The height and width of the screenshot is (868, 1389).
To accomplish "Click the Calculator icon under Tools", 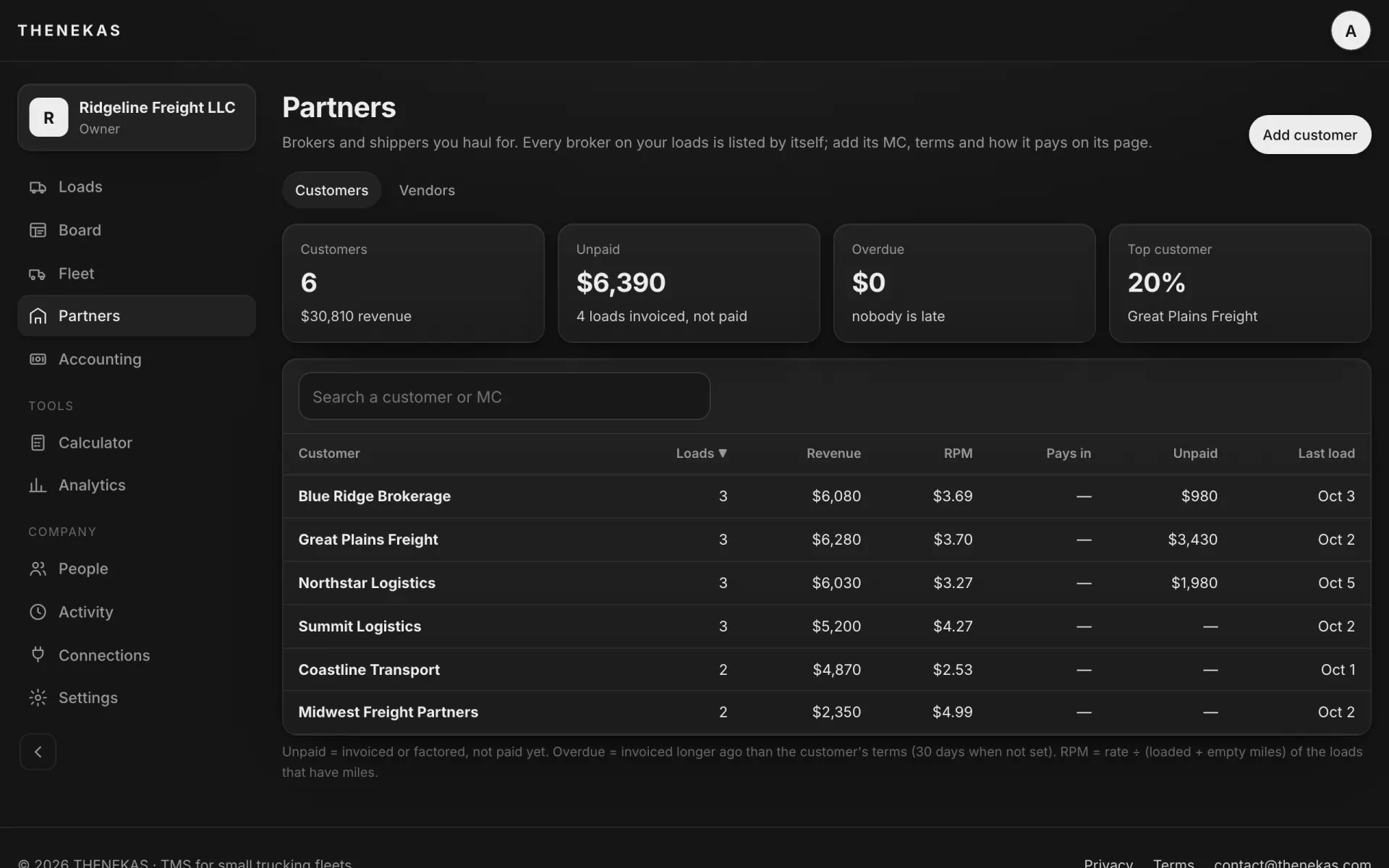I will tap(38, 443).
